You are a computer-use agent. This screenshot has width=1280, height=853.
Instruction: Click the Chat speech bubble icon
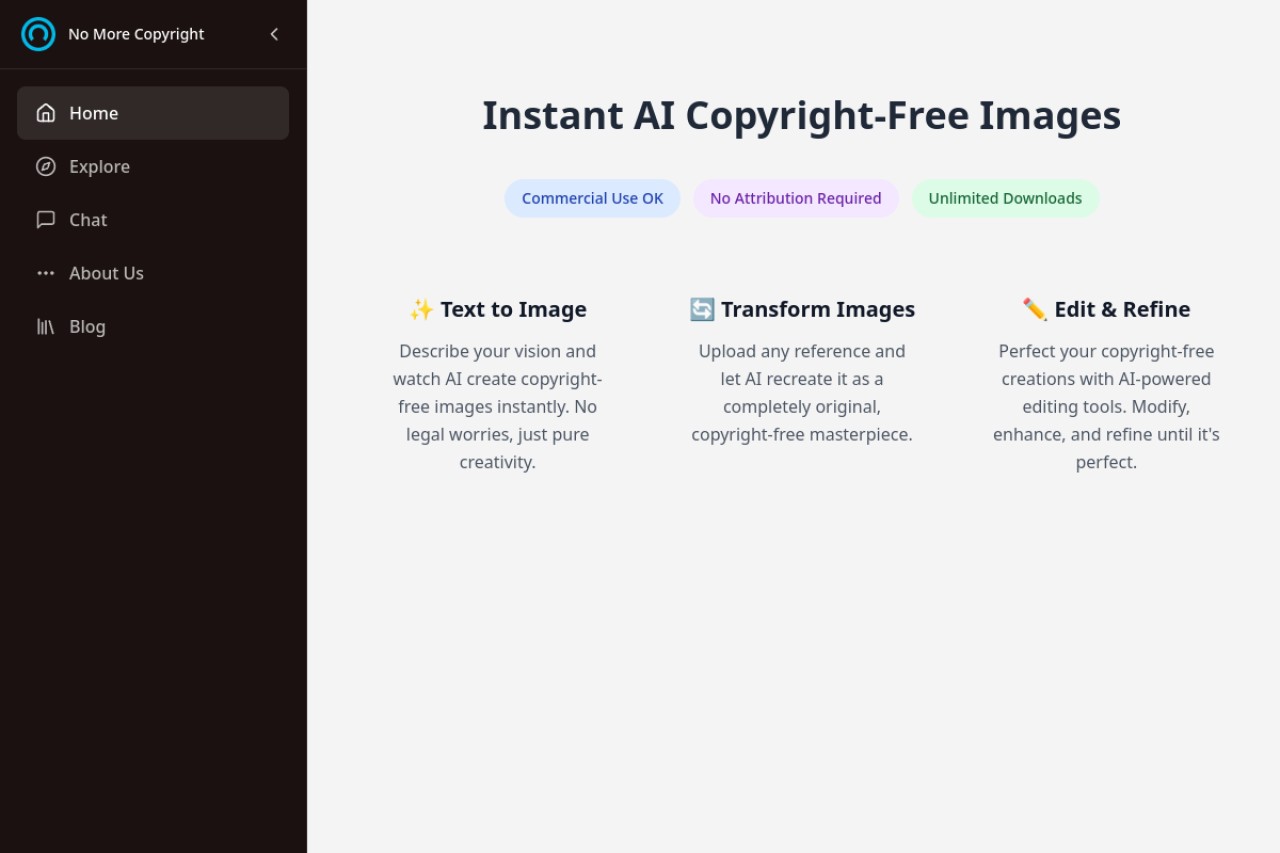point(46,220)
